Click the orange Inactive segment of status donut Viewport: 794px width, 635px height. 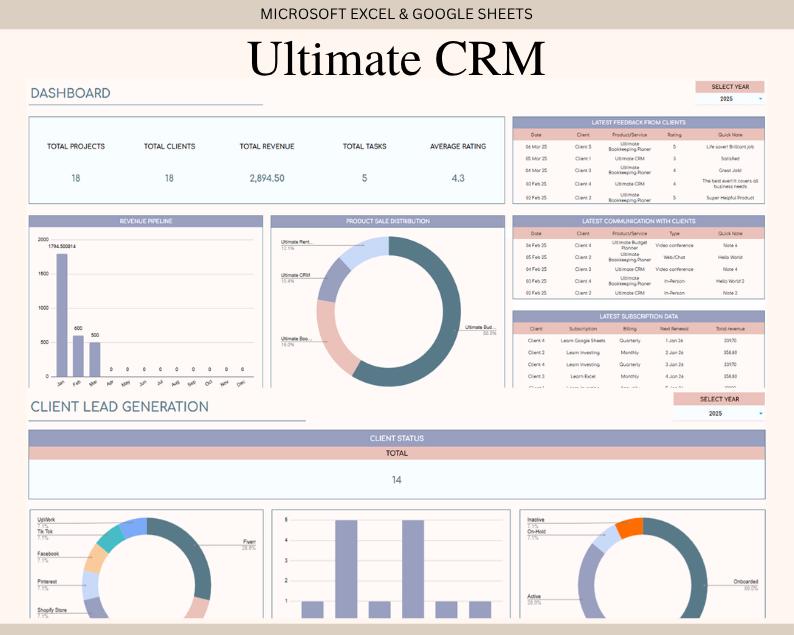pos(630,528)
